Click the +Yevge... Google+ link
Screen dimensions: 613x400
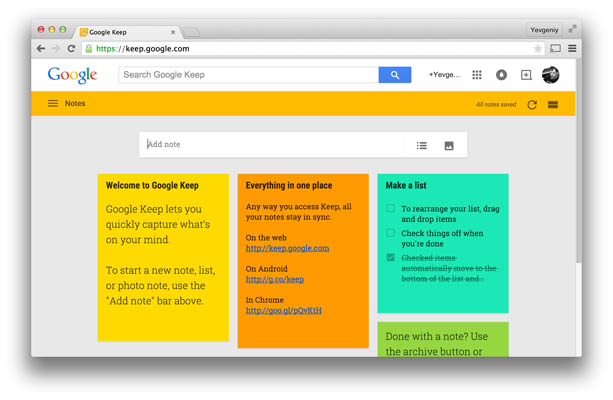(444, 75)
